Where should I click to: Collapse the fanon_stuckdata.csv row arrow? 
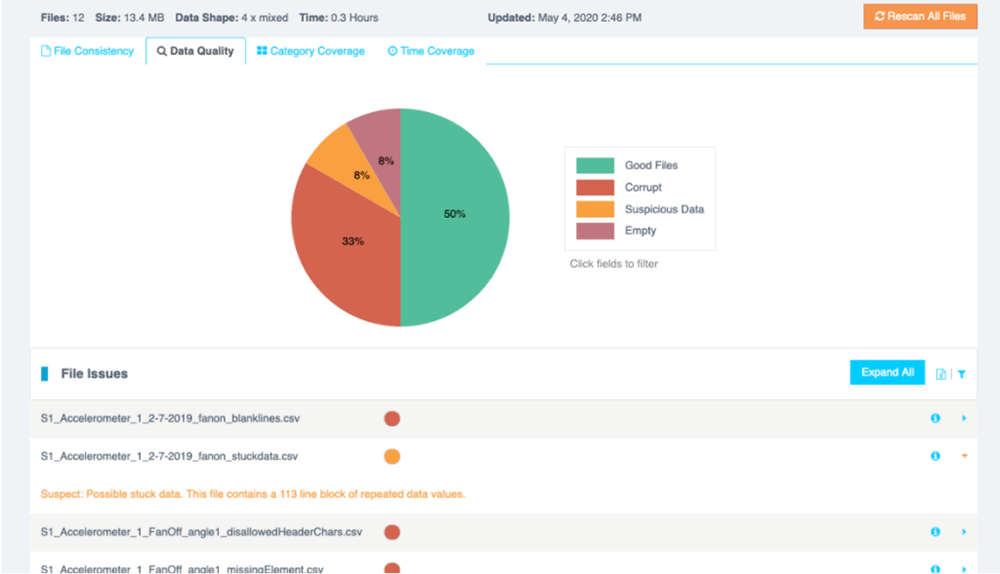coord(964,456)
